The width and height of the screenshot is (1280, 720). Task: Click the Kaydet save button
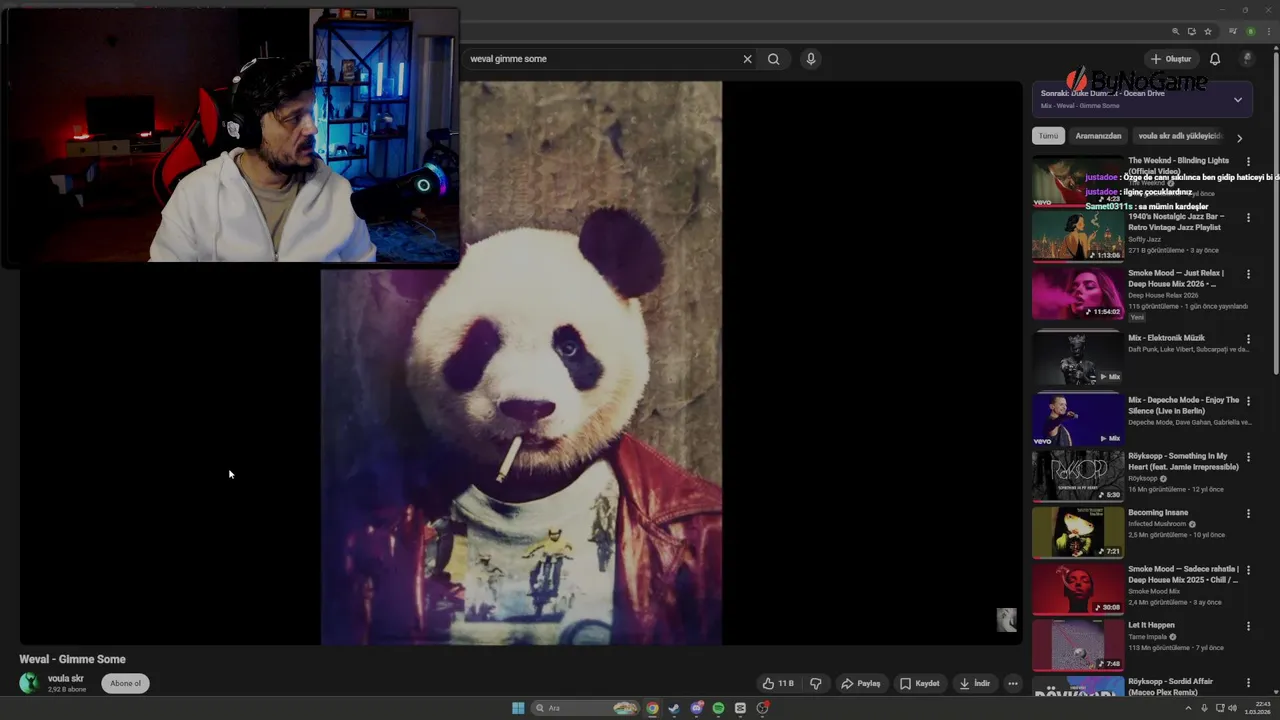[920, 684]
